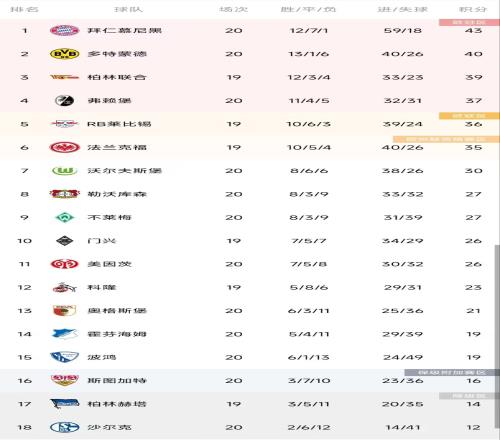Click the Werder Bremen diamond logo

[64, 217]
